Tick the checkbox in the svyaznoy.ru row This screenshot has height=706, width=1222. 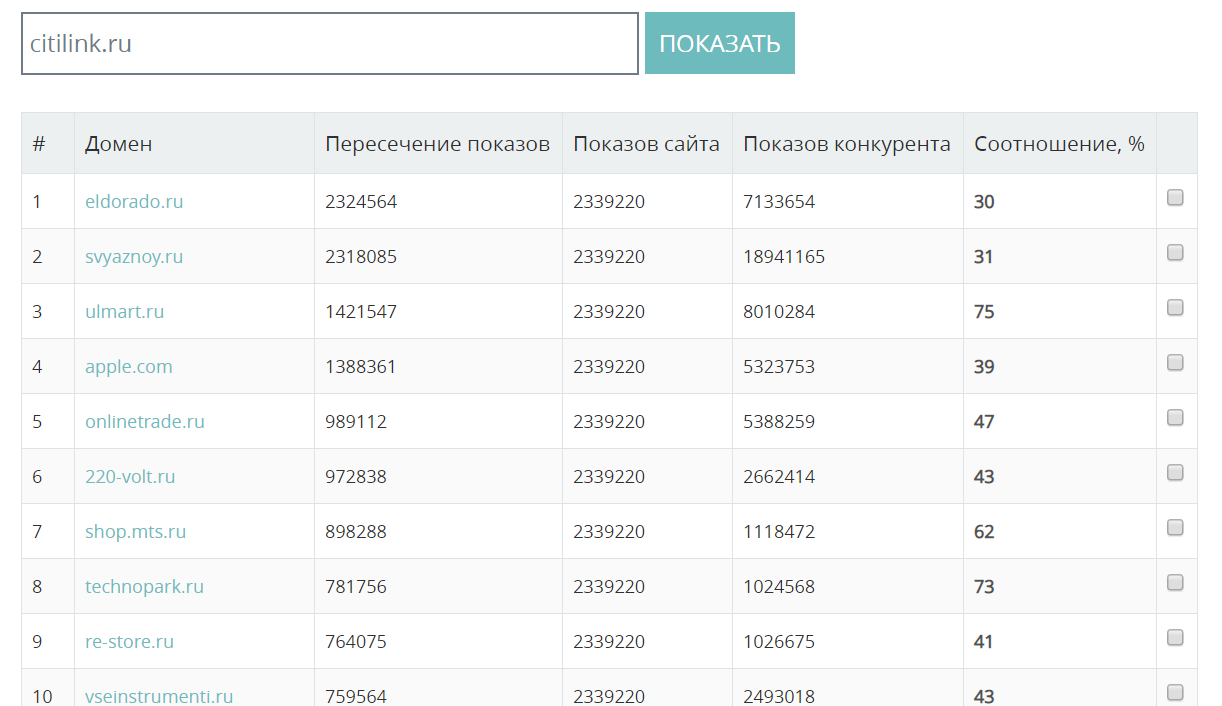[x=1175, y=253]
